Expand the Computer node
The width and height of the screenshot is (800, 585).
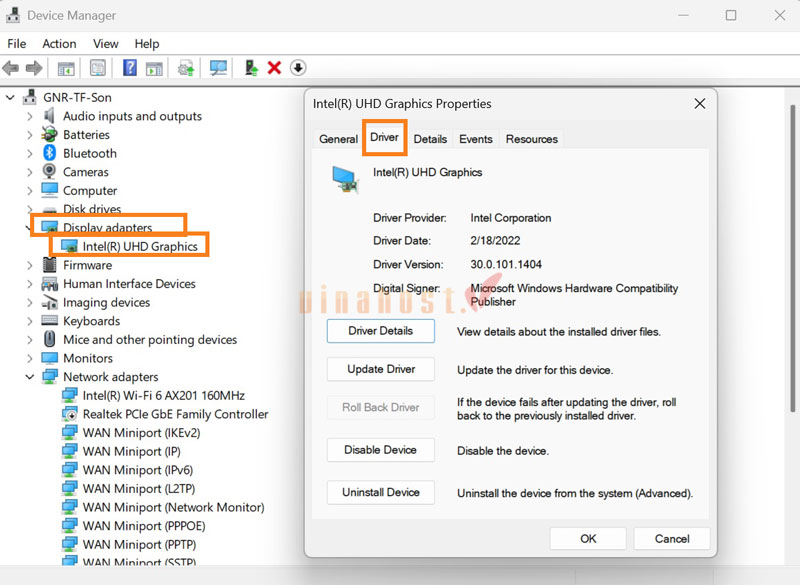[x=30, y=190]
